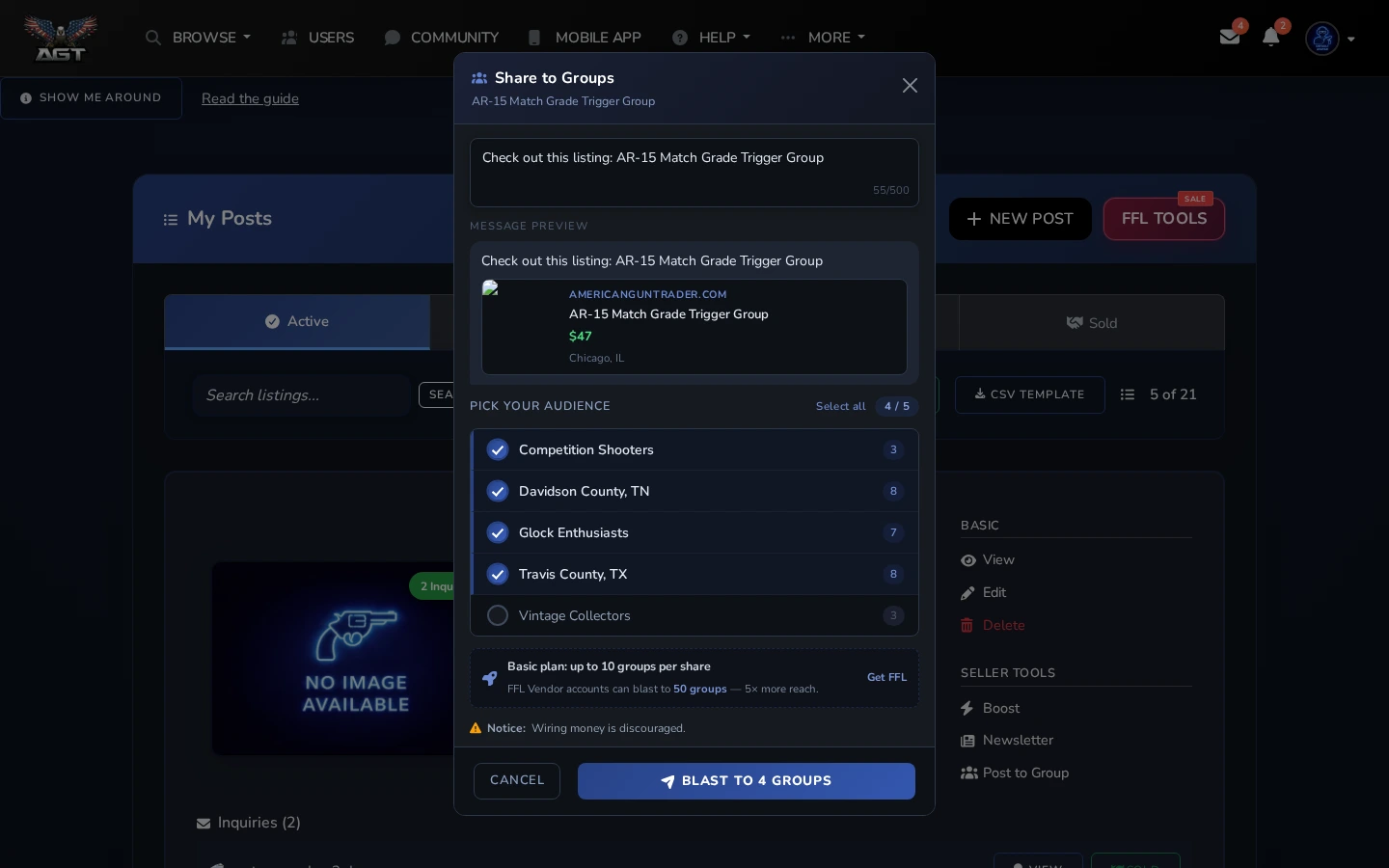Click the No Image Available listing thumbnail
Image resolution: width=1389 pixels, height=868 pixels.
pyautogui.click(x=333, y=659)
